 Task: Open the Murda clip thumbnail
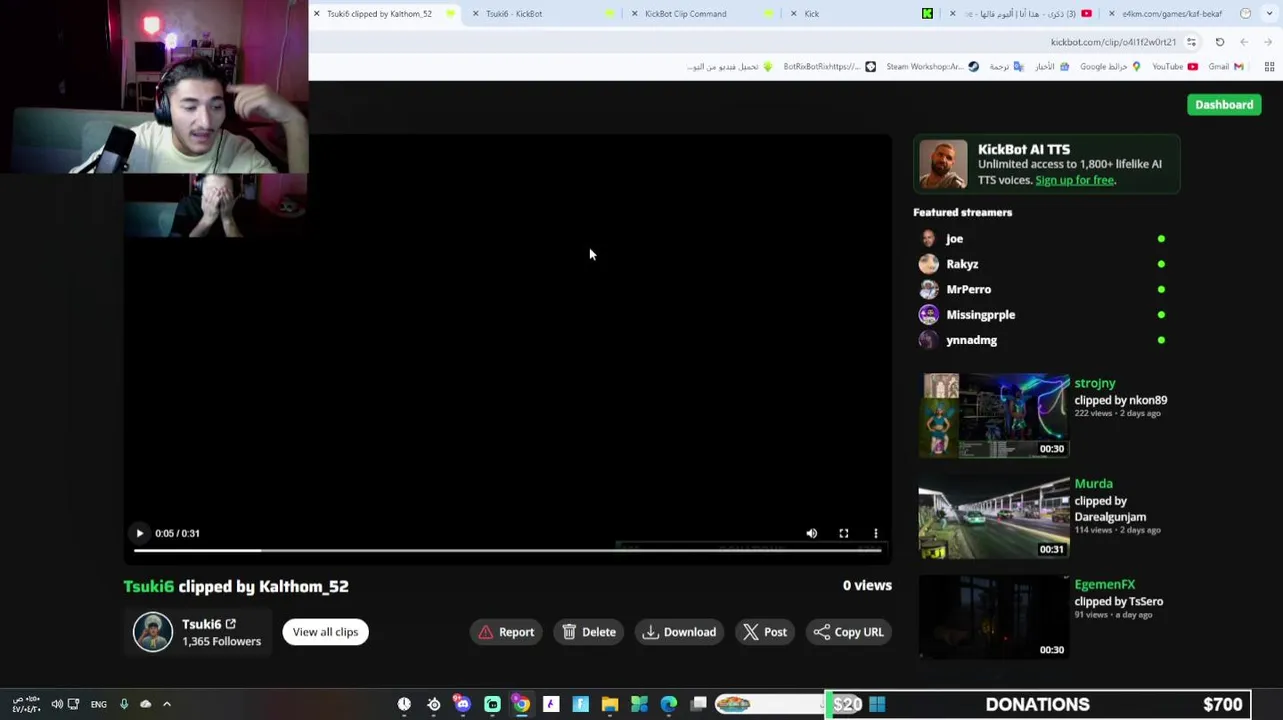click(994, 517)
